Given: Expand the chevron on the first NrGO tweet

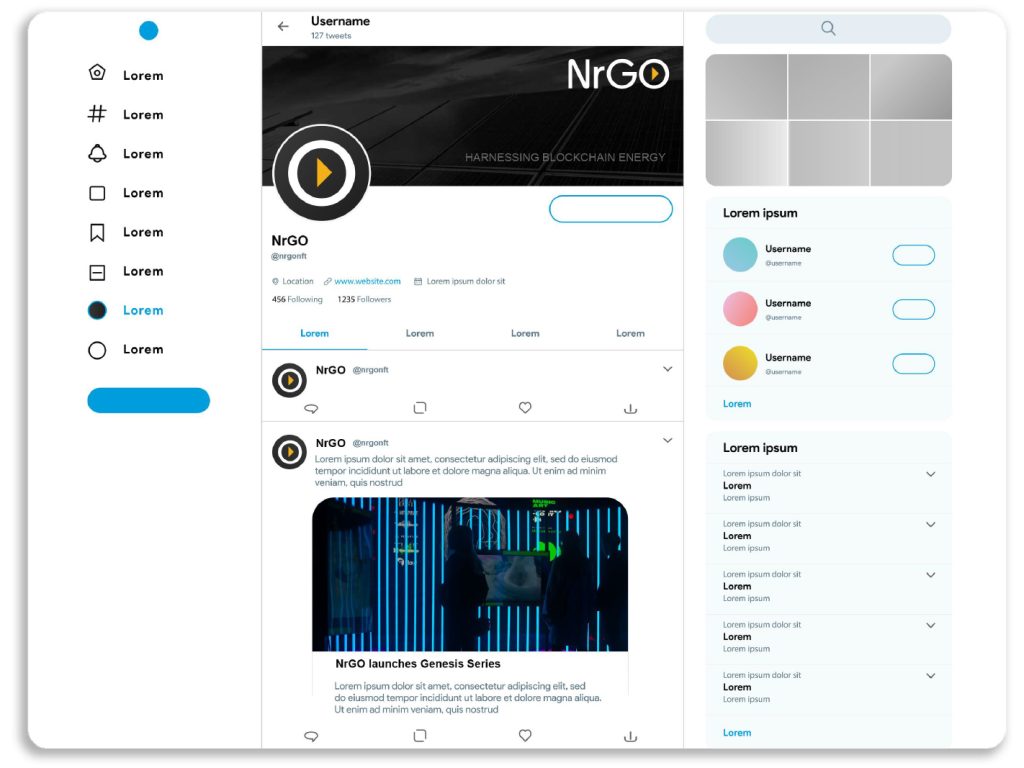Looking at the screenshot, I should 667,368.
